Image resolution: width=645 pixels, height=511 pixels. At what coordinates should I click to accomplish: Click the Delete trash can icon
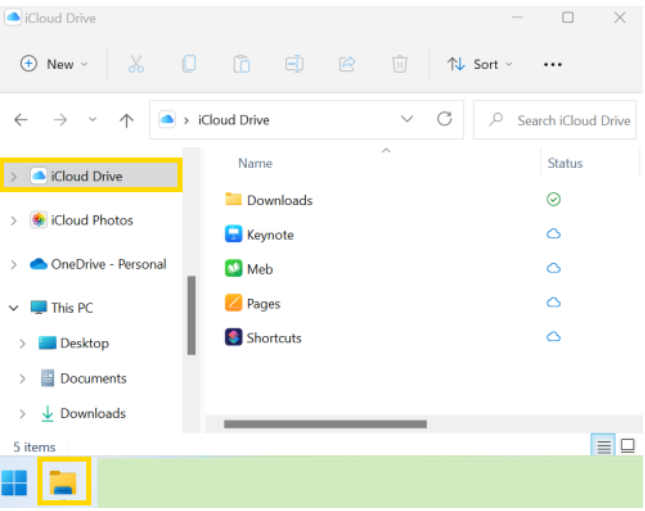pos(399,64)
